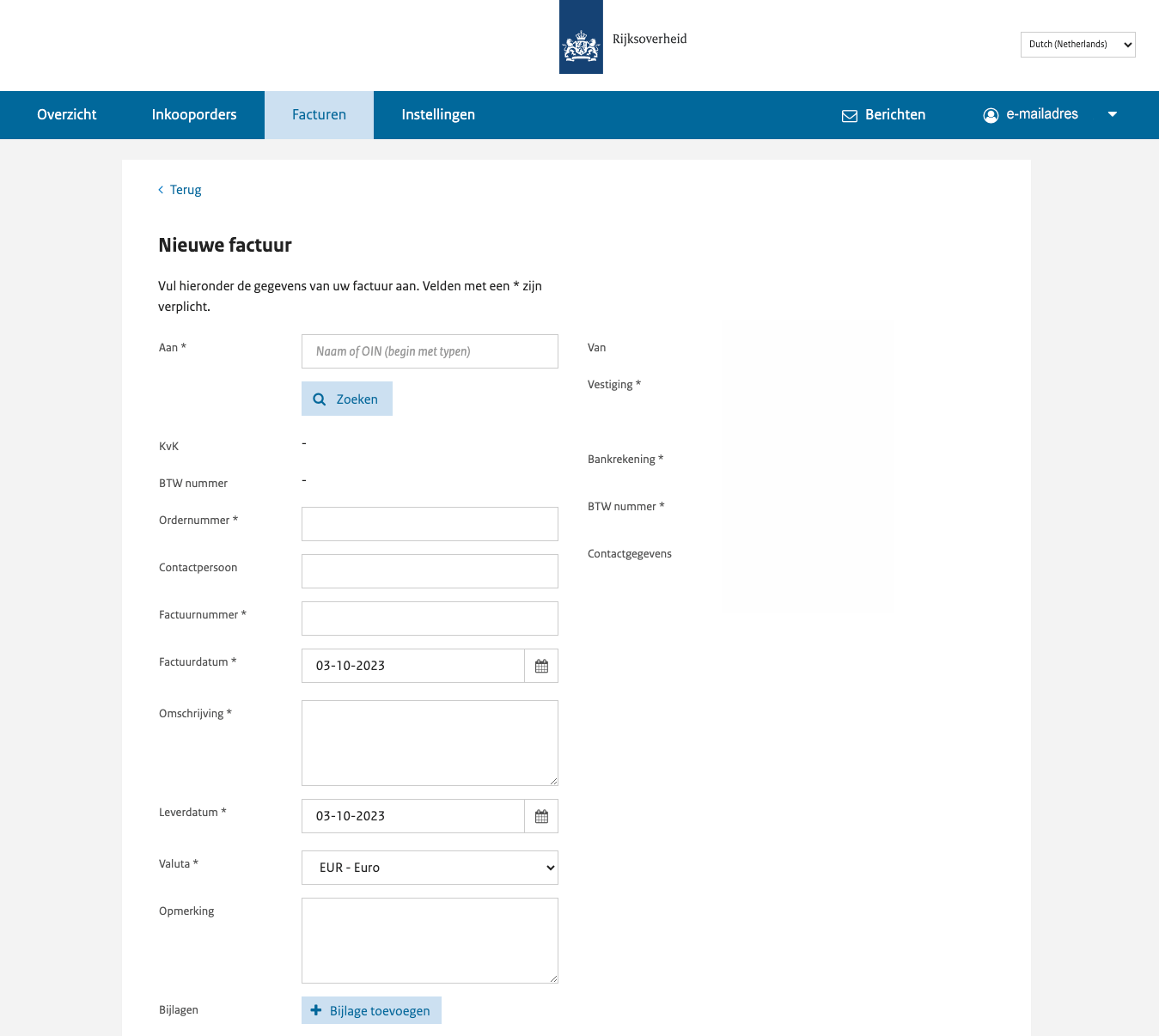The height and width of the screenshot is (1036, 1159).
Task: Click the Factuurdatum date text box
Action: [x=413, y=666]
